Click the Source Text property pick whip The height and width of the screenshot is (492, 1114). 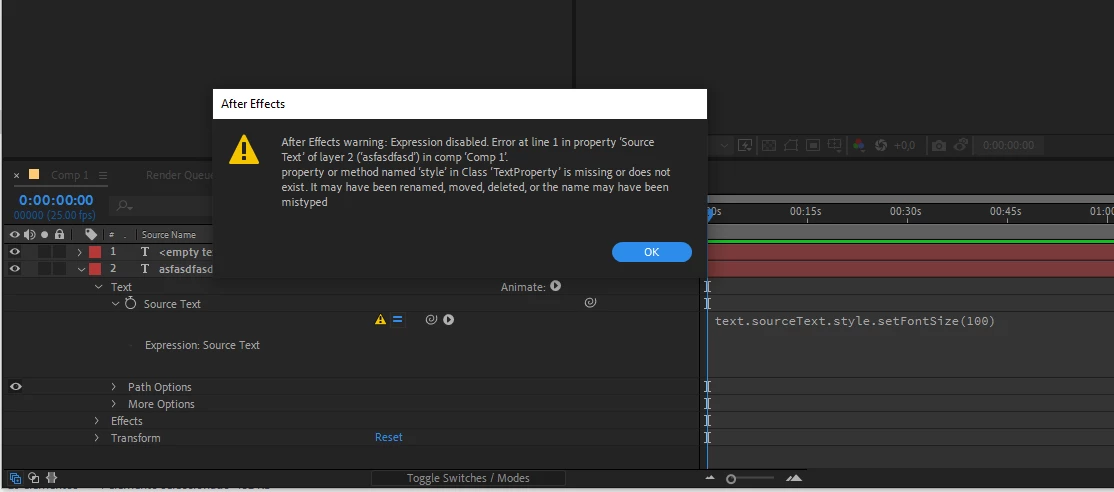[590, 303]
